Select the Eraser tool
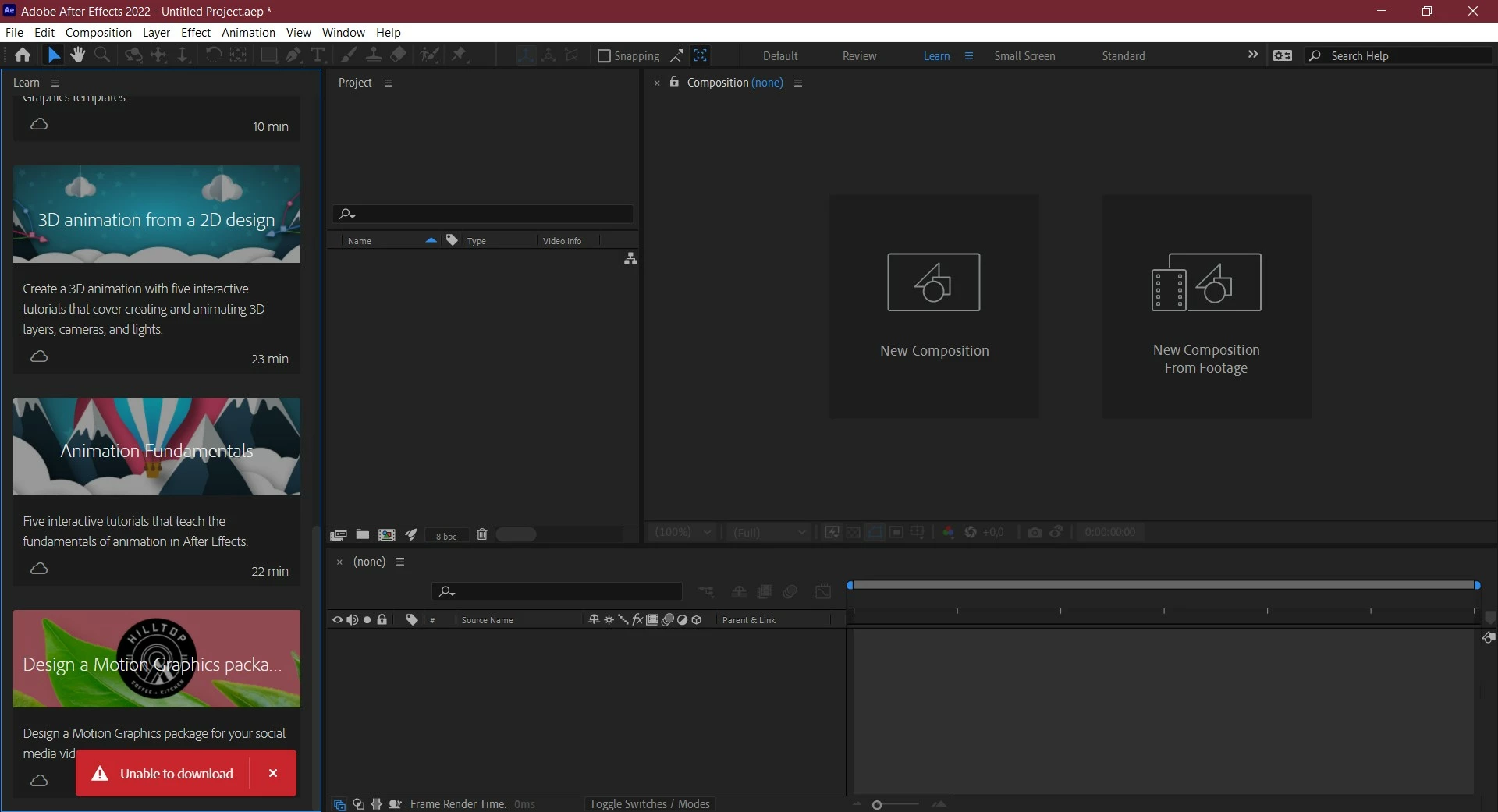Image resolution: width=1498 pixels, height=812 pixels. [398, 55]
